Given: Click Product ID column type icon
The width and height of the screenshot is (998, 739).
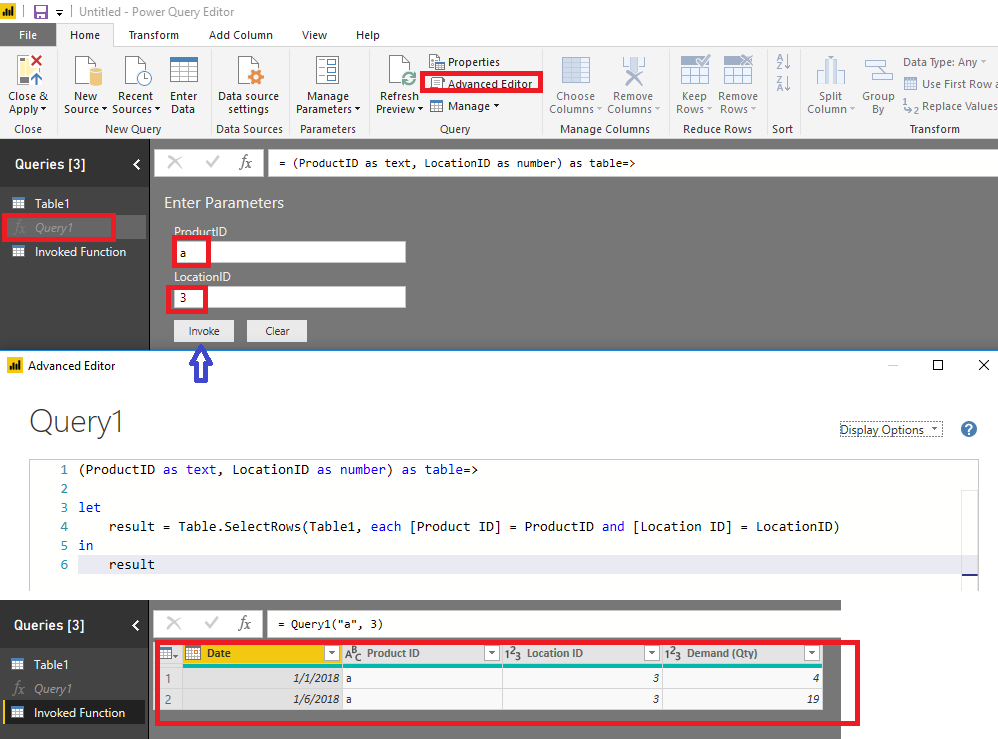Looking at the screenshot, I should [x=353, y=653].
